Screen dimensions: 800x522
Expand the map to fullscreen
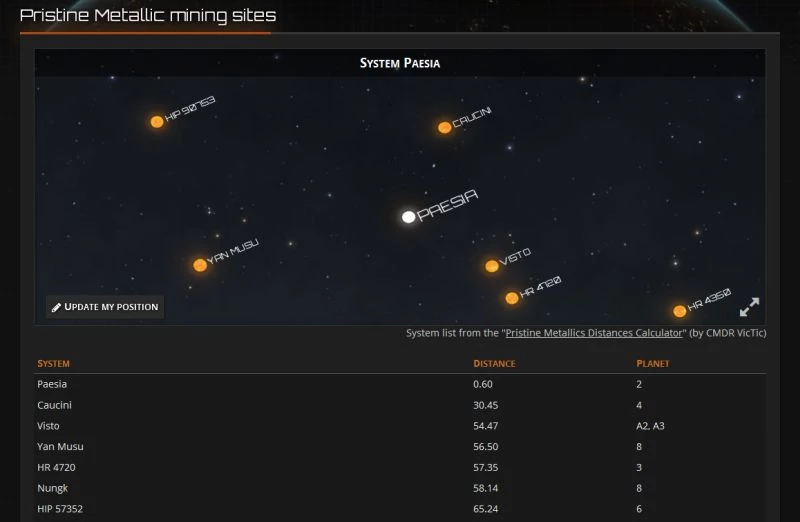(749, 306)
